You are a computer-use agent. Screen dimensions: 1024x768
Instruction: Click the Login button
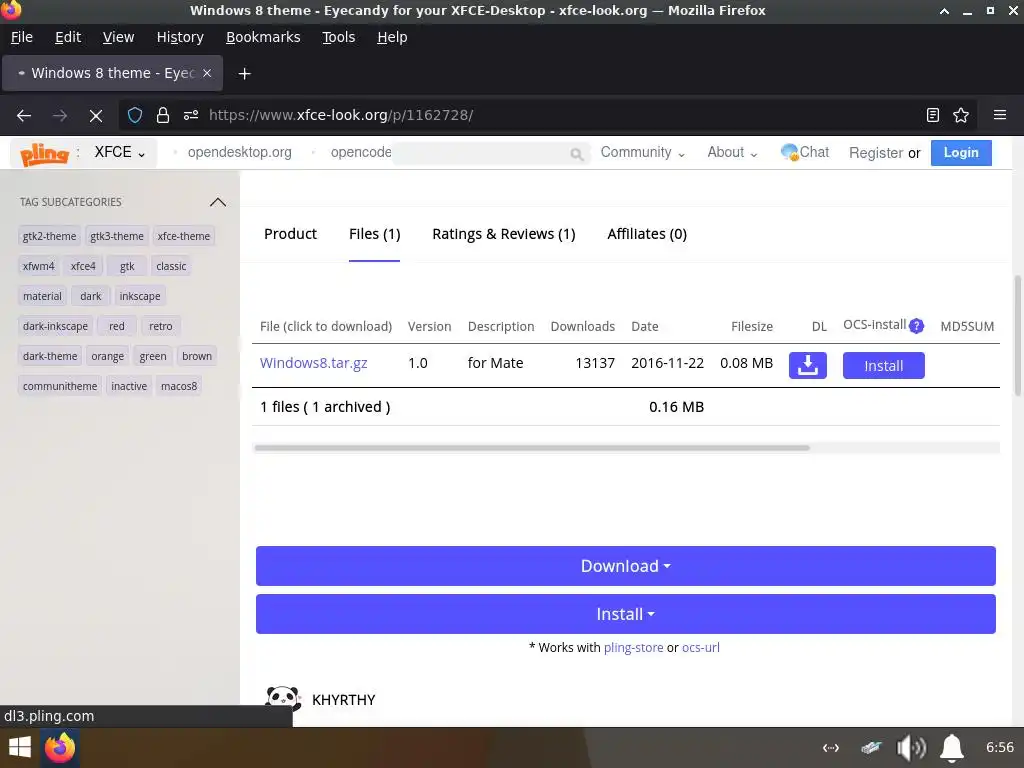point(961,153)
